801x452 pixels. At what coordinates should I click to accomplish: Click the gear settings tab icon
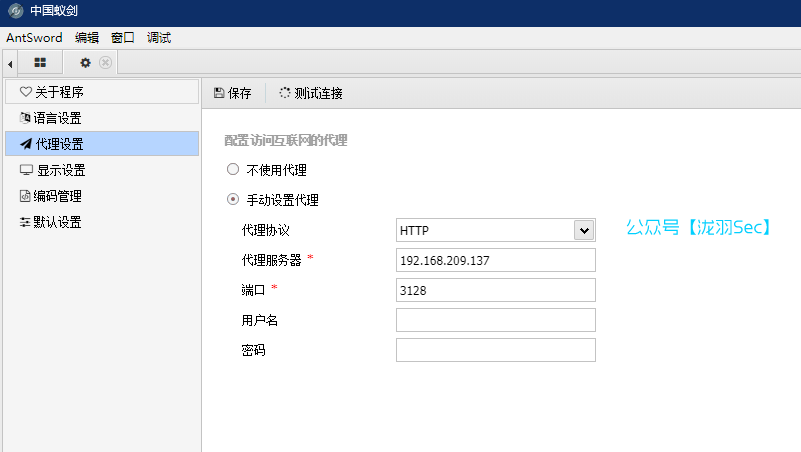click(86, 63)
